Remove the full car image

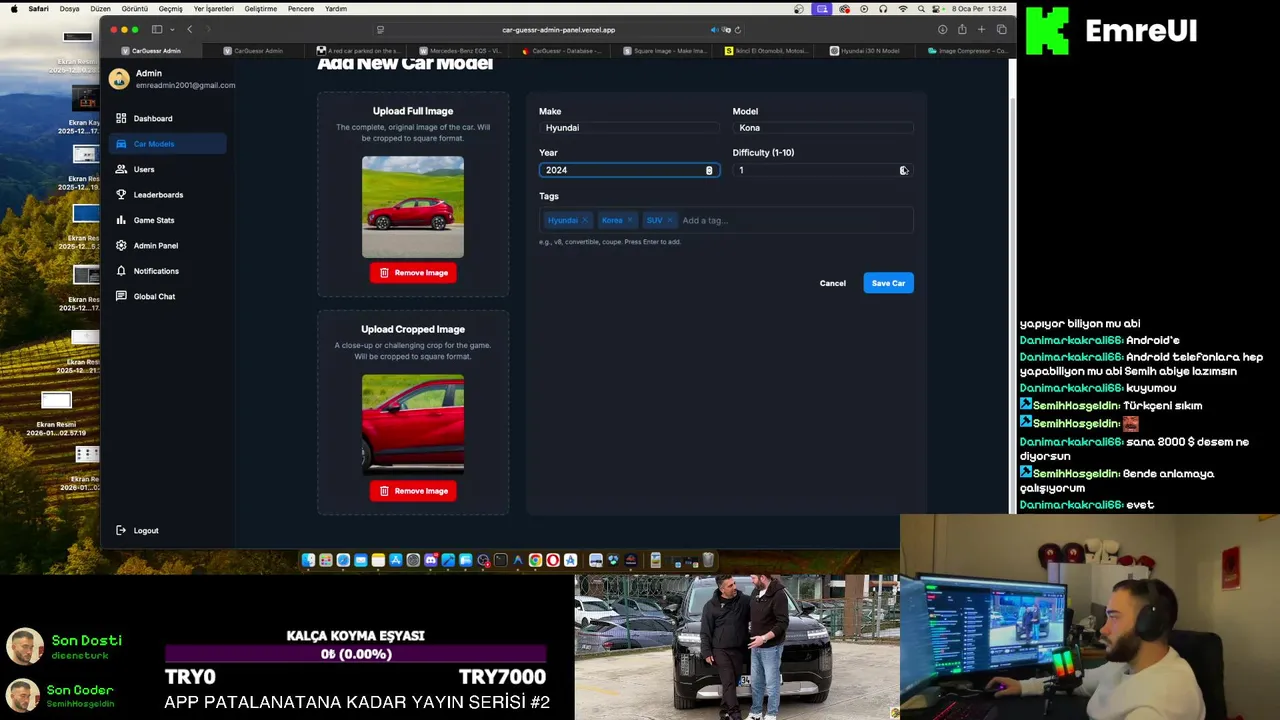click(x=413, y=272)
